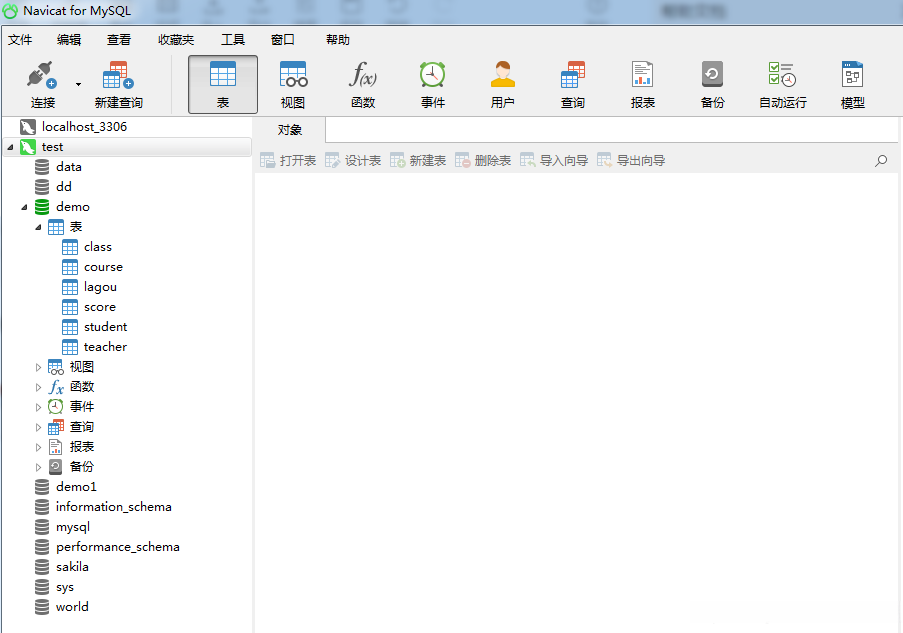Screen dimensions: 903x633
Task: Open the 工具 tools menu
Action: 233,40
